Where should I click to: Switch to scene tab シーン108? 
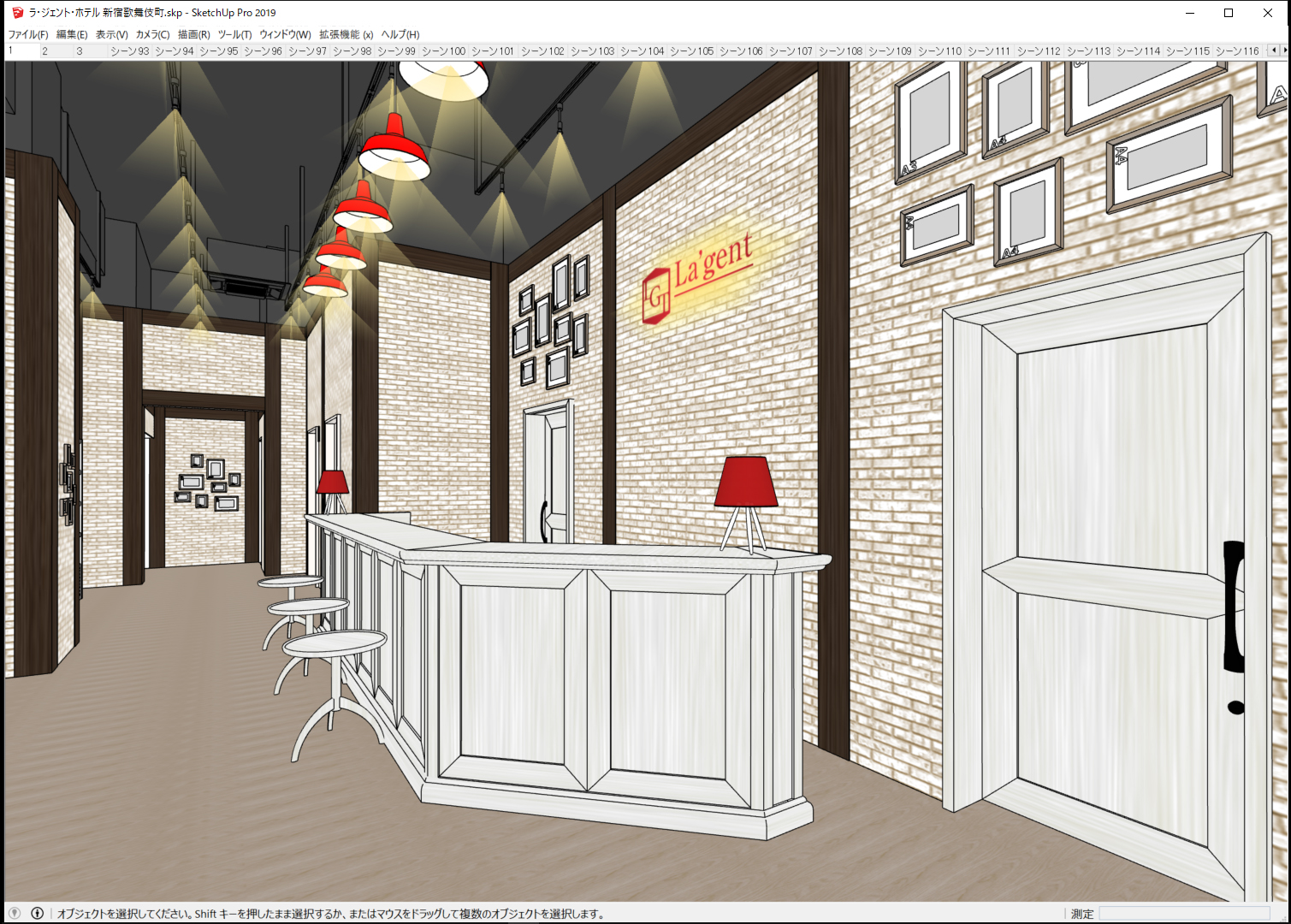pos(840,51)
